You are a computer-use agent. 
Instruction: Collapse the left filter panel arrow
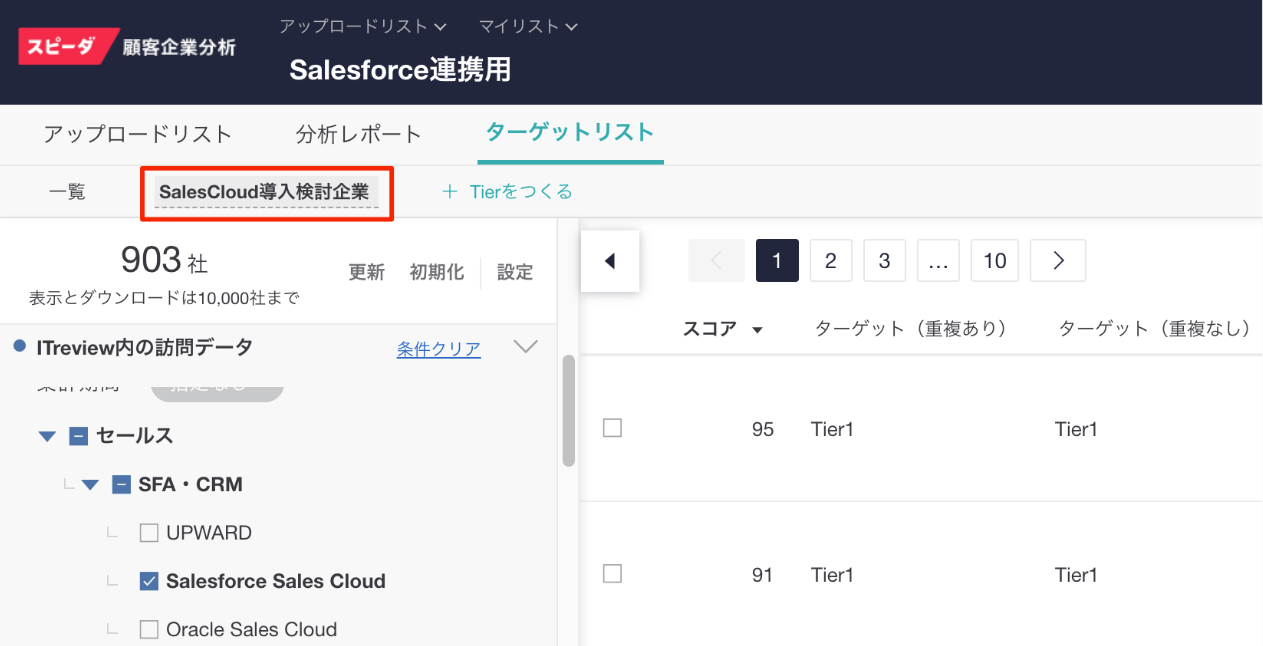pyautogui.click(x=609, y=262)
